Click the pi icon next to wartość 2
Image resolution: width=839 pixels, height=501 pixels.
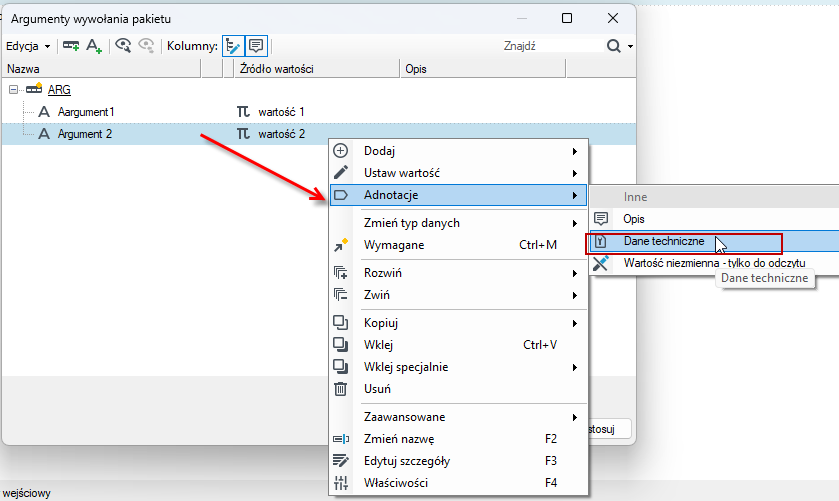point(243,134)
